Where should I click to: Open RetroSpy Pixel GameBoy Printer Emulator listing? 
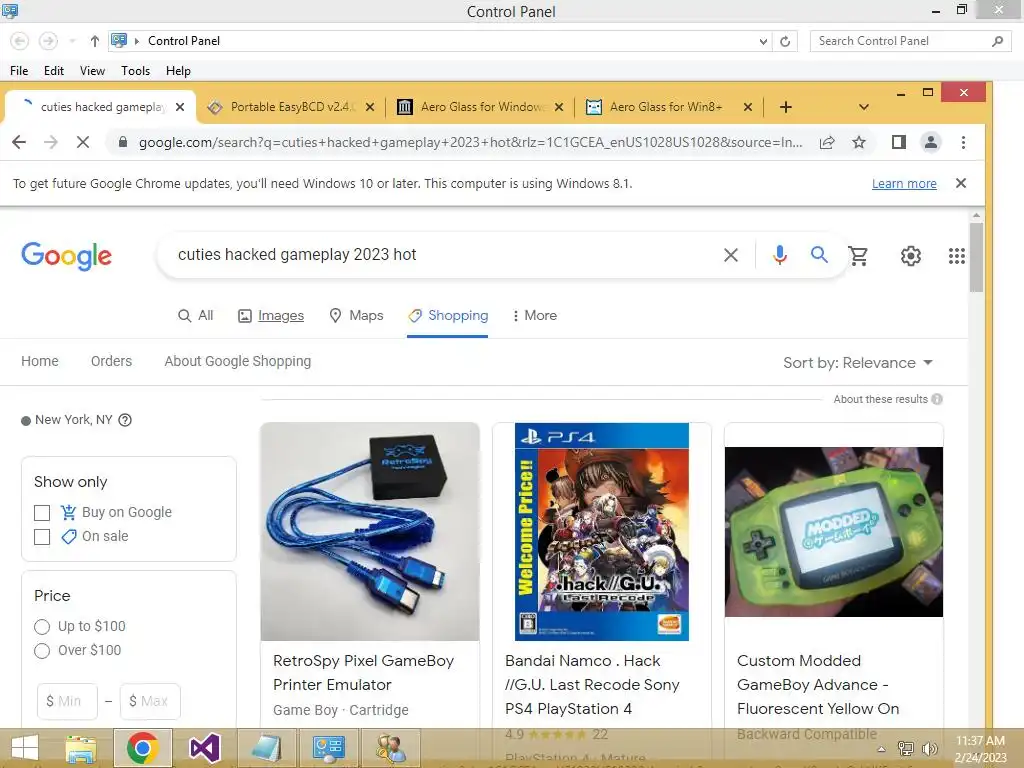(363, 673)
